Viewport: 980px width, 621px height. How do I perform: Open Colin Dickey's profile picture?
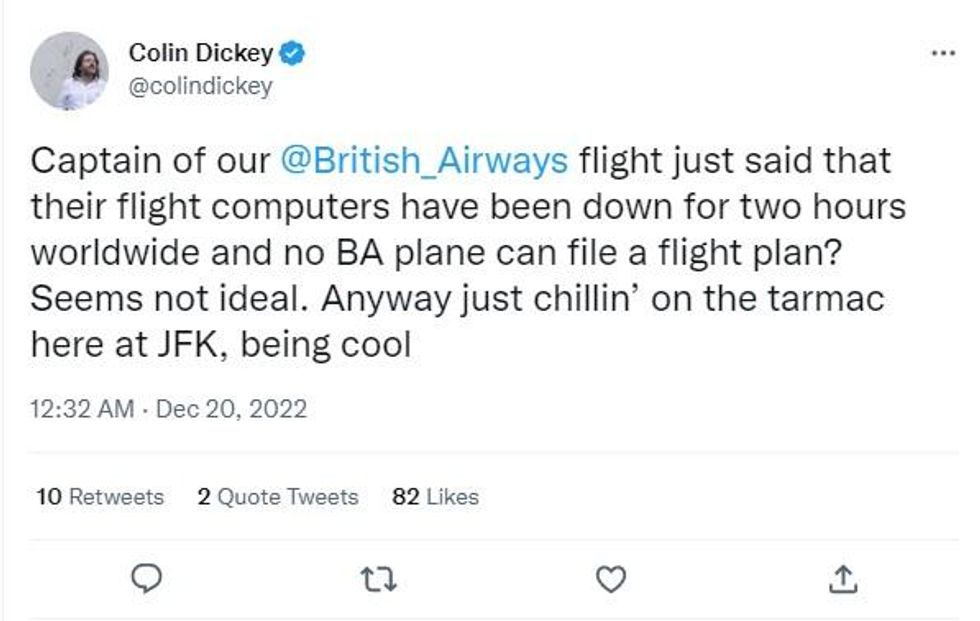[x=68, y=71]
